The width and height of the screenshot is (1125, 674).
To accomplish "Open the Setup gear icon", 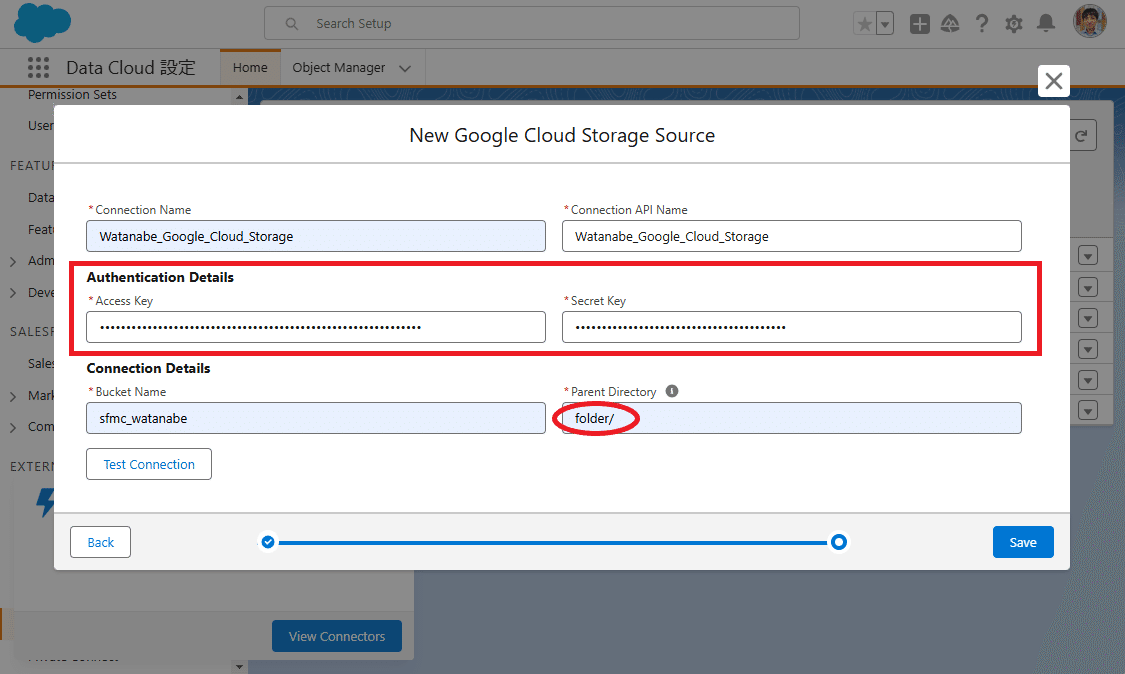I will [x=1013, y=24].
